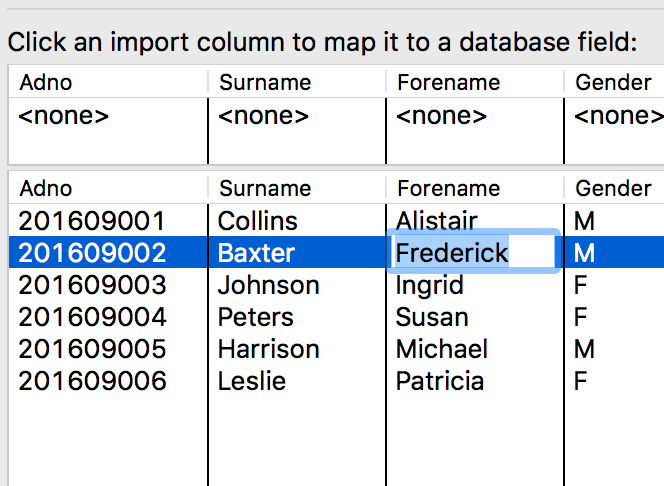Click the Michael forename cell
This screenshot has width=664, height=486.
click(x=442, y=349)
